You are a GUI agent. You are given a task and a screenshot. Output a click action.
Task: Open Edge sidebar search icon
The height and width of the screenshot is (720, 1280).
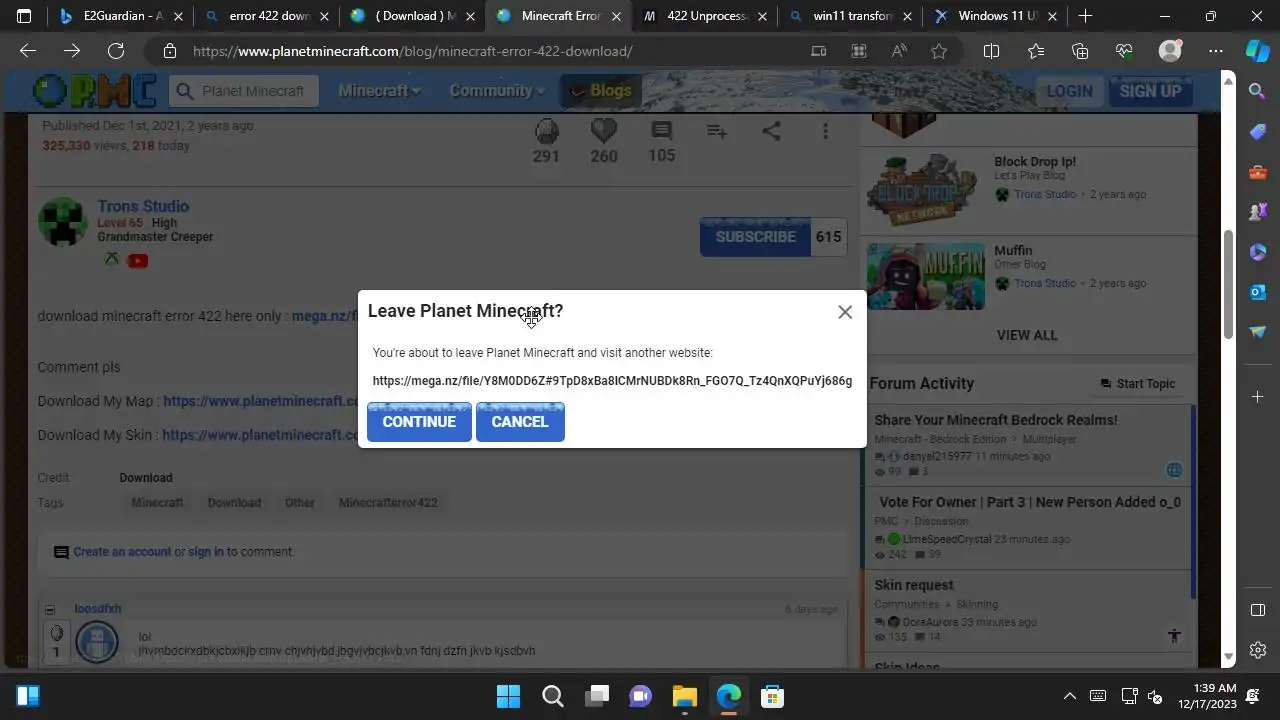[1258, 91]
